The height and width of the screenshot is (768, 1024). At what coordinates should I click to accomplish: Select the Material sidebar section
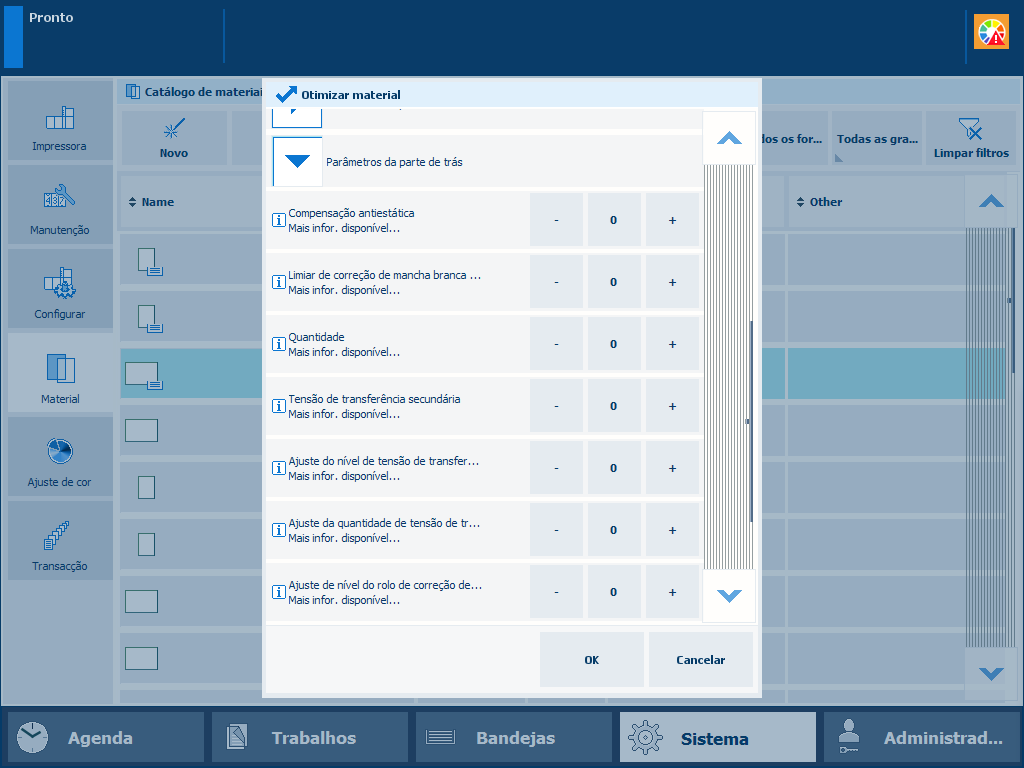[x=60, y=373]
